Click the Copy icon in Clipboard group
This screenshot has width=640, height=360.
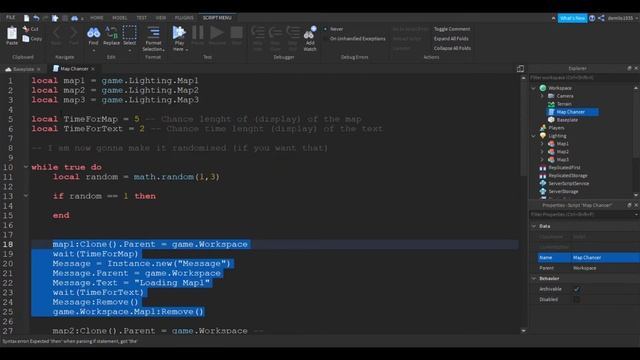[x=26, y=38]
